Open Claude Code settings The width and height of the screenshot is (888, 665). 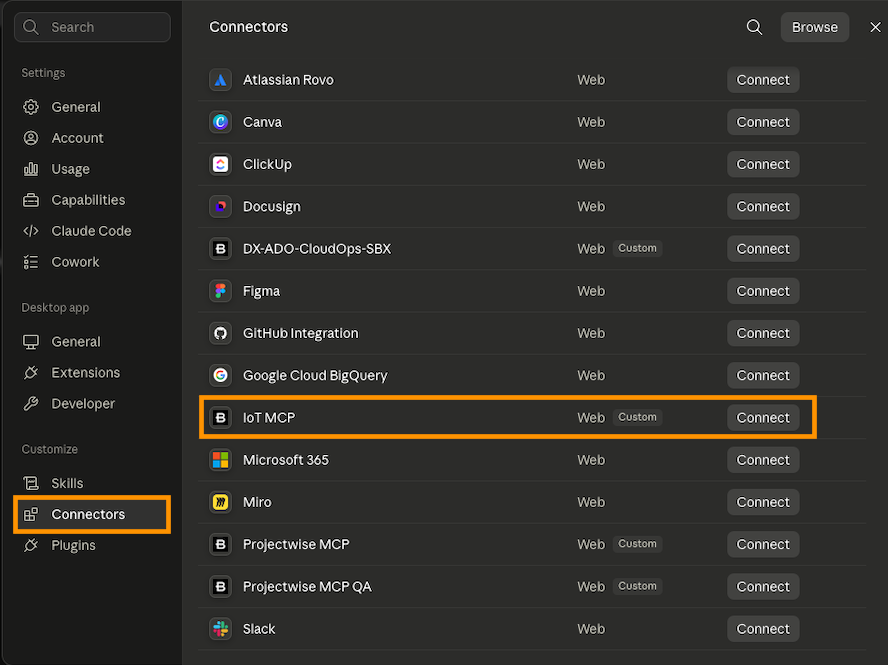pyautogui.click(x=92, y=231)
